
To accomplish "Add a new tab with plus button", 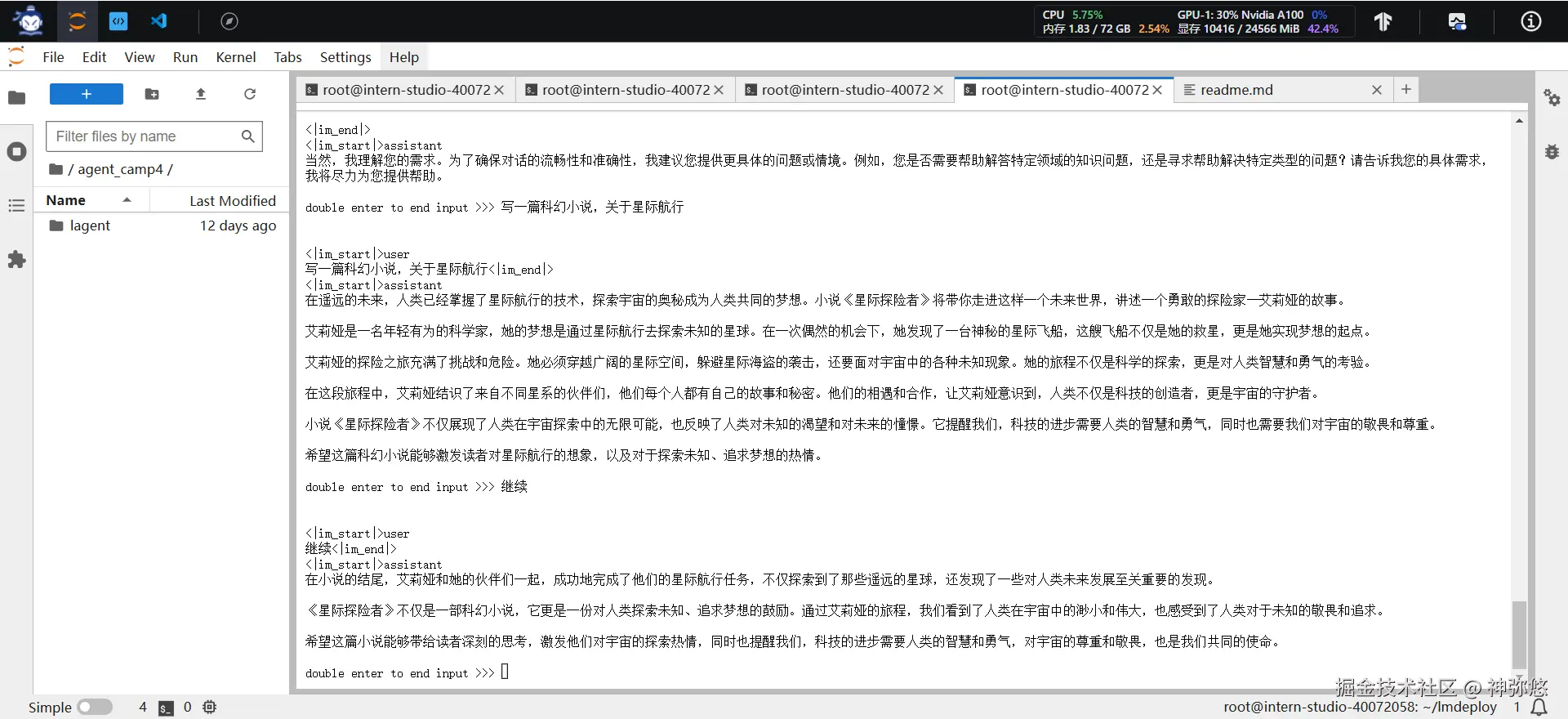I will pos(1406,89).
